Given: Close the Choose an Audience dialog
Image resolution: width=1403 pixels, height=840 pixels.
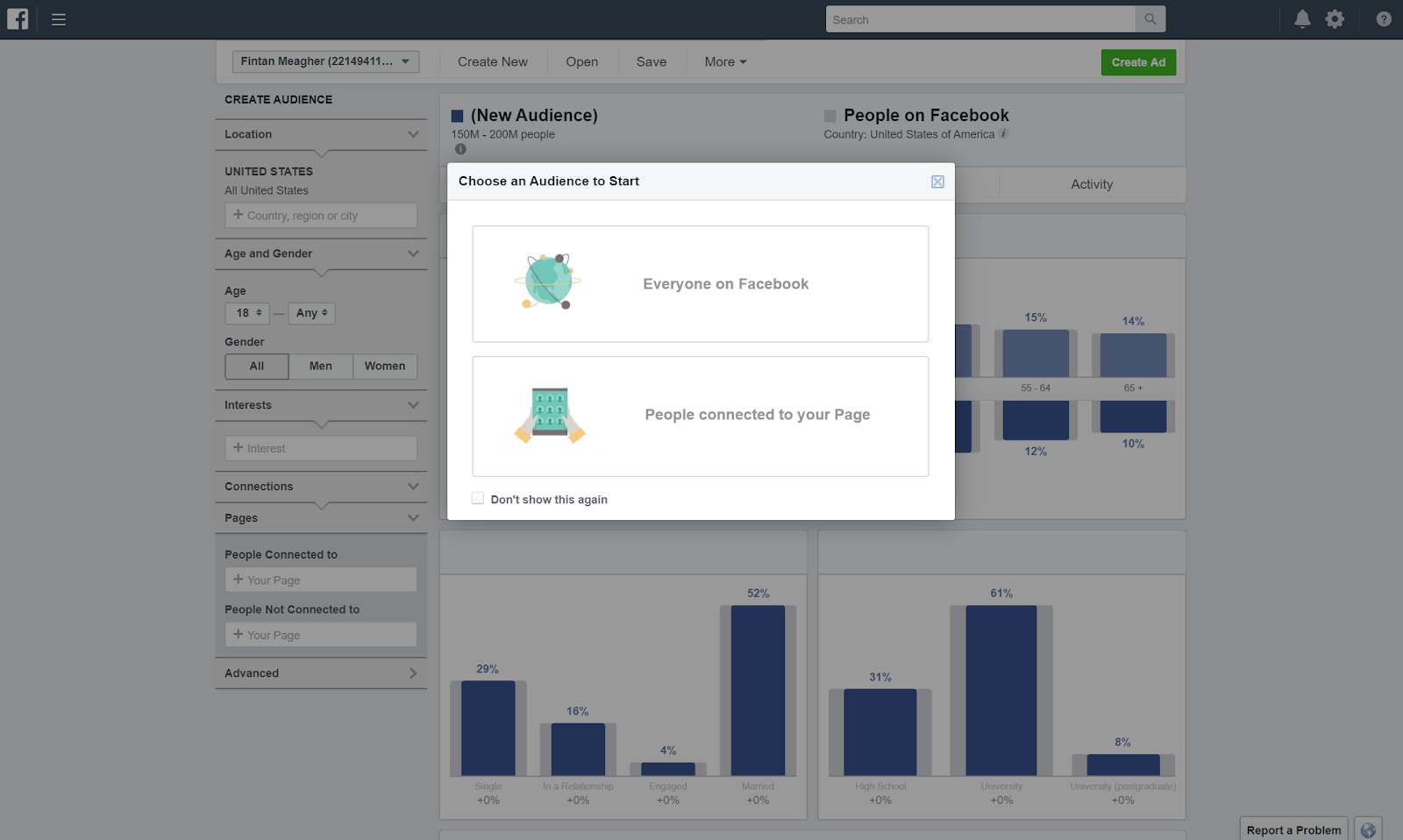Looking at the screenshot, I should (937, 182).
